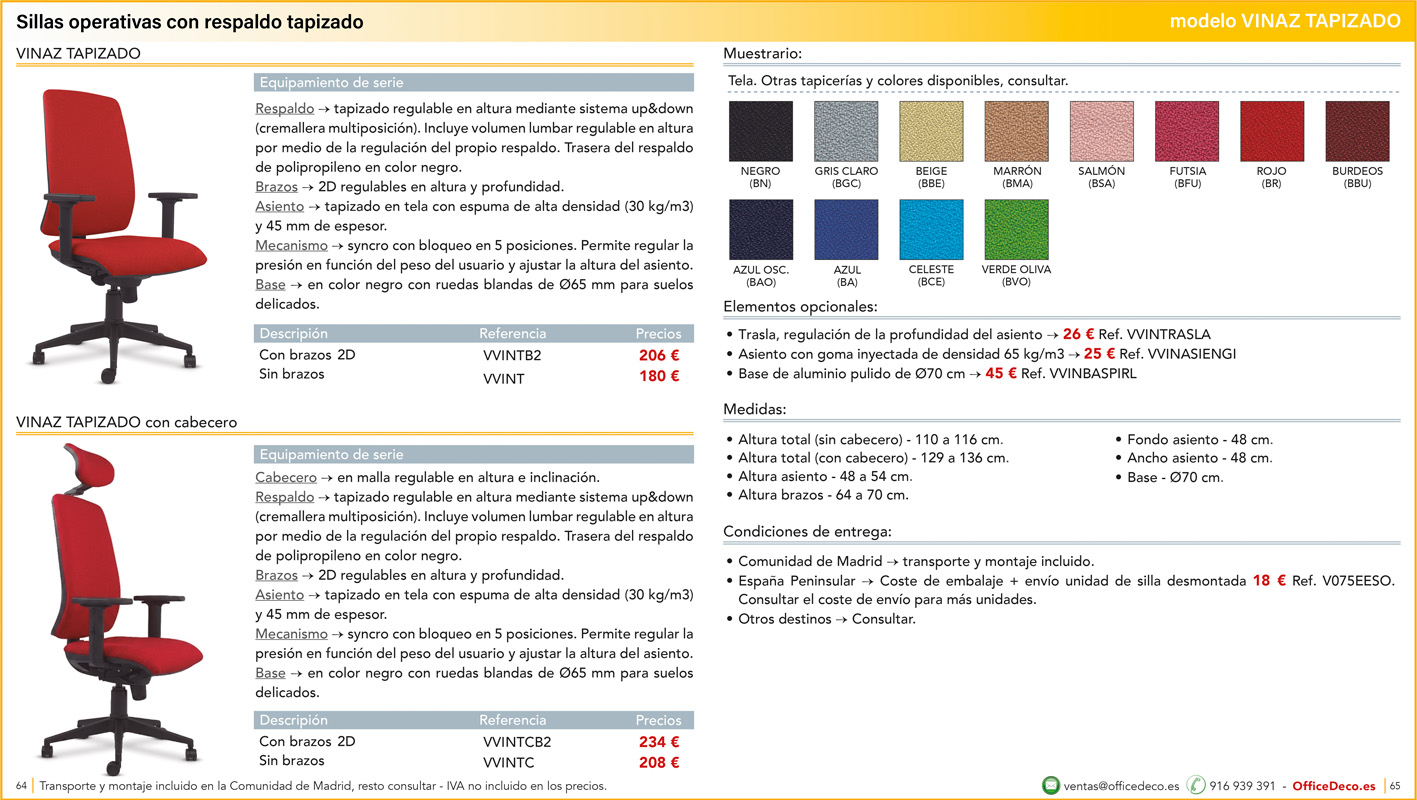Click the 'modelo VINAZ TAPIZADO' header title
Screen dimensions: 1417x800
[1285, 21]
